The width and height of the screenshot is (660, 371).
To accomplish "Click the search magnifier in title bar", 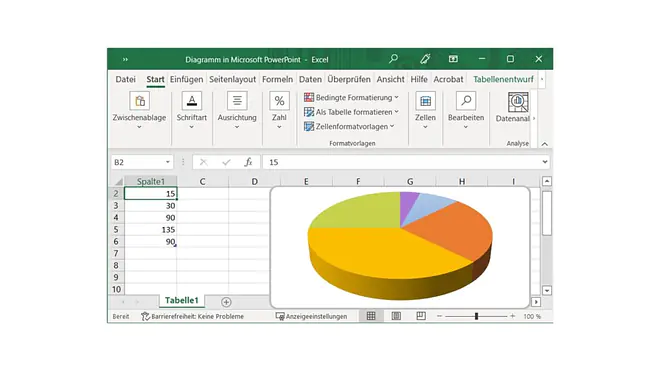I will [393, 59].
